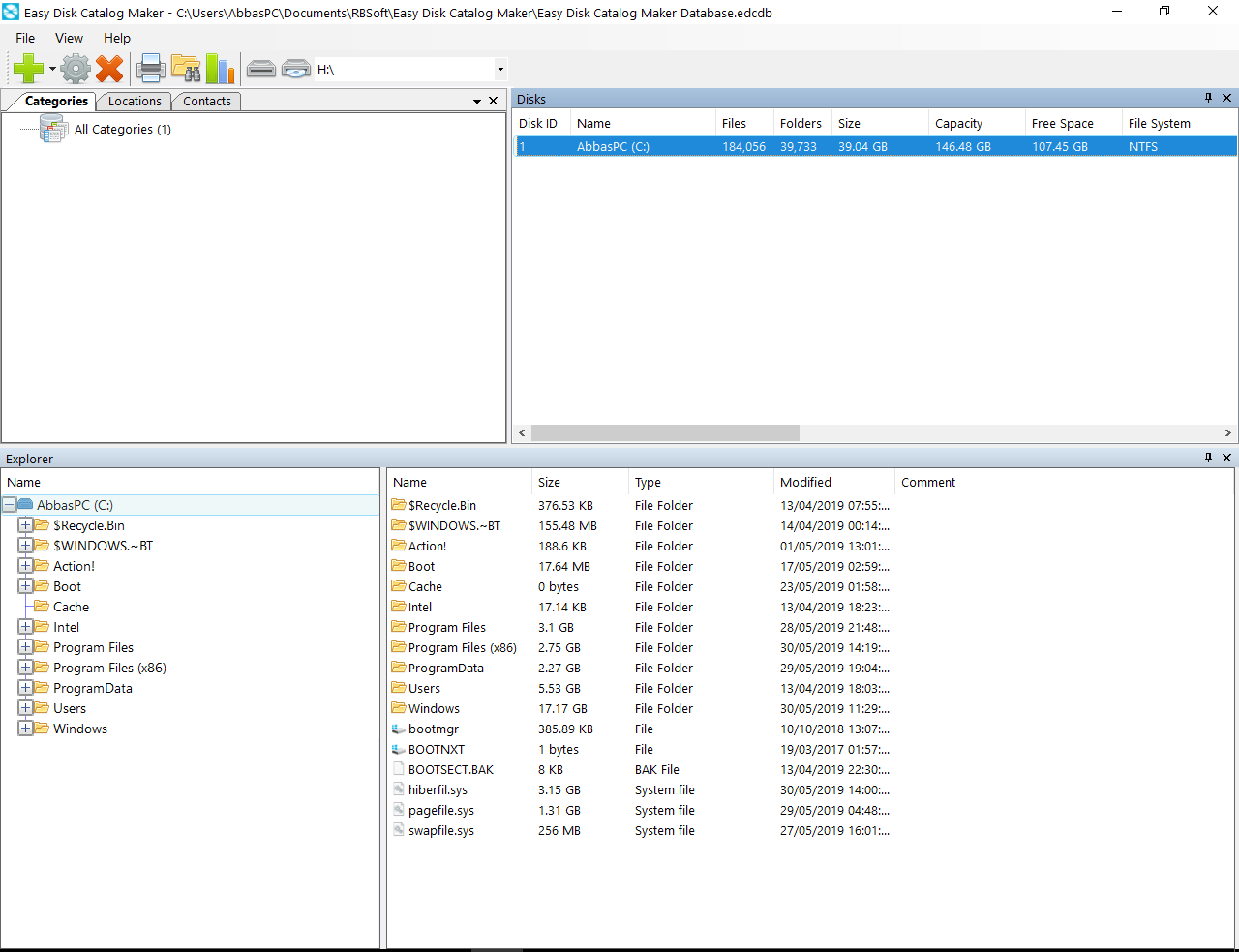Select the AbbasPC (C:) disk row

[875, 146]
